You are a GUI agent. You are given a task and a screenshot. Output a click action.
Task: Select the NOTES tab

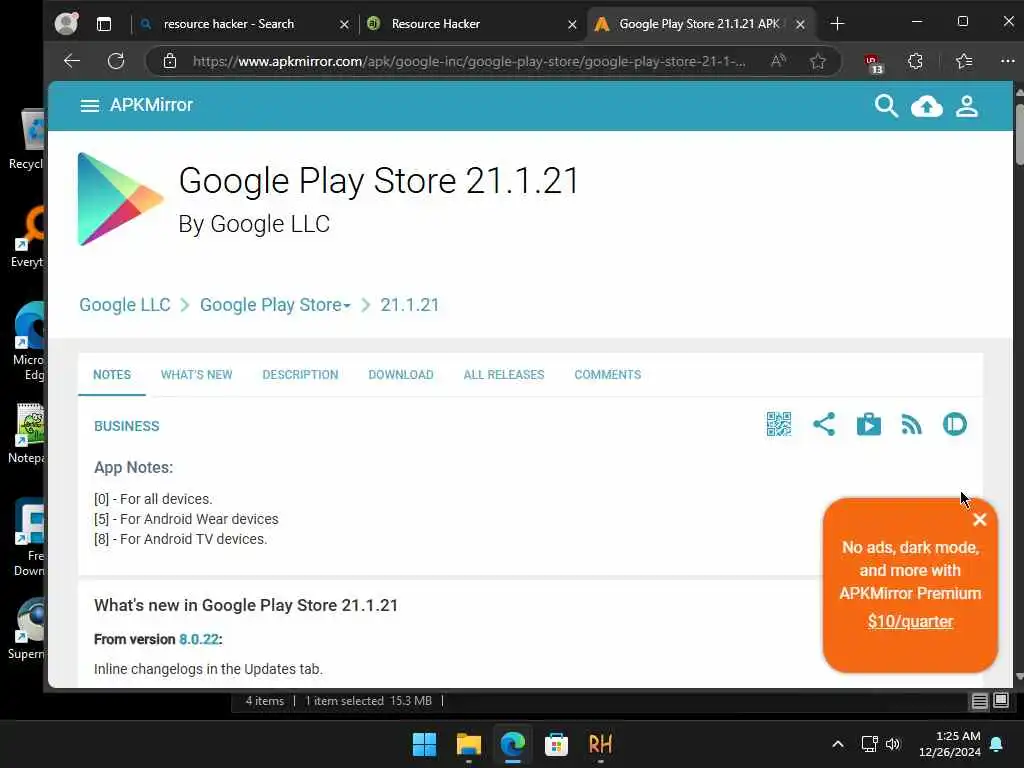coord(112,375)
